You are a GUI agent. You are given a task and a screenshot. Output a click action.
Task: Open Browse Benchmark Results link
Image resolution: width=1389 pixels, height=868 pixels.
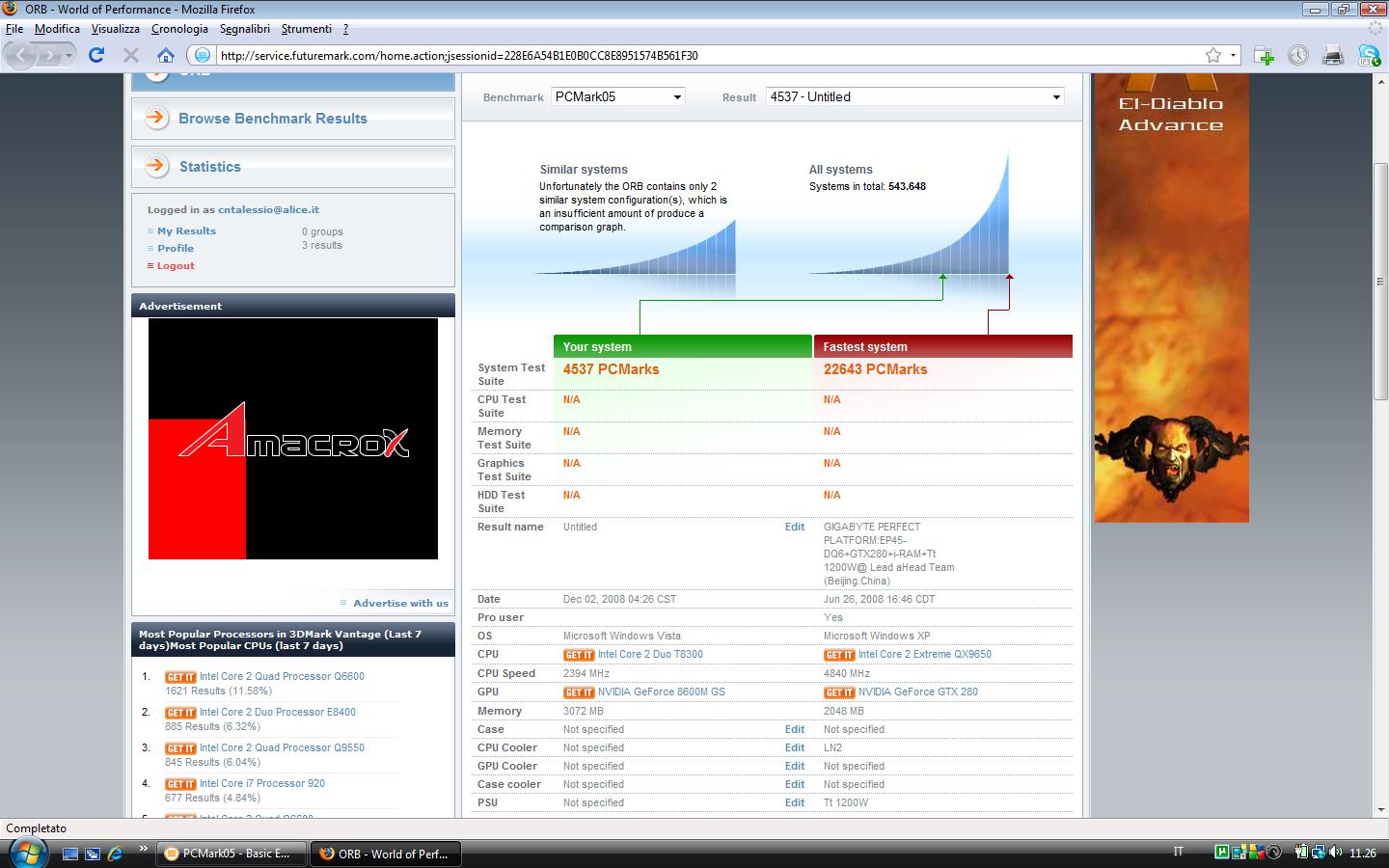point(273,119)
